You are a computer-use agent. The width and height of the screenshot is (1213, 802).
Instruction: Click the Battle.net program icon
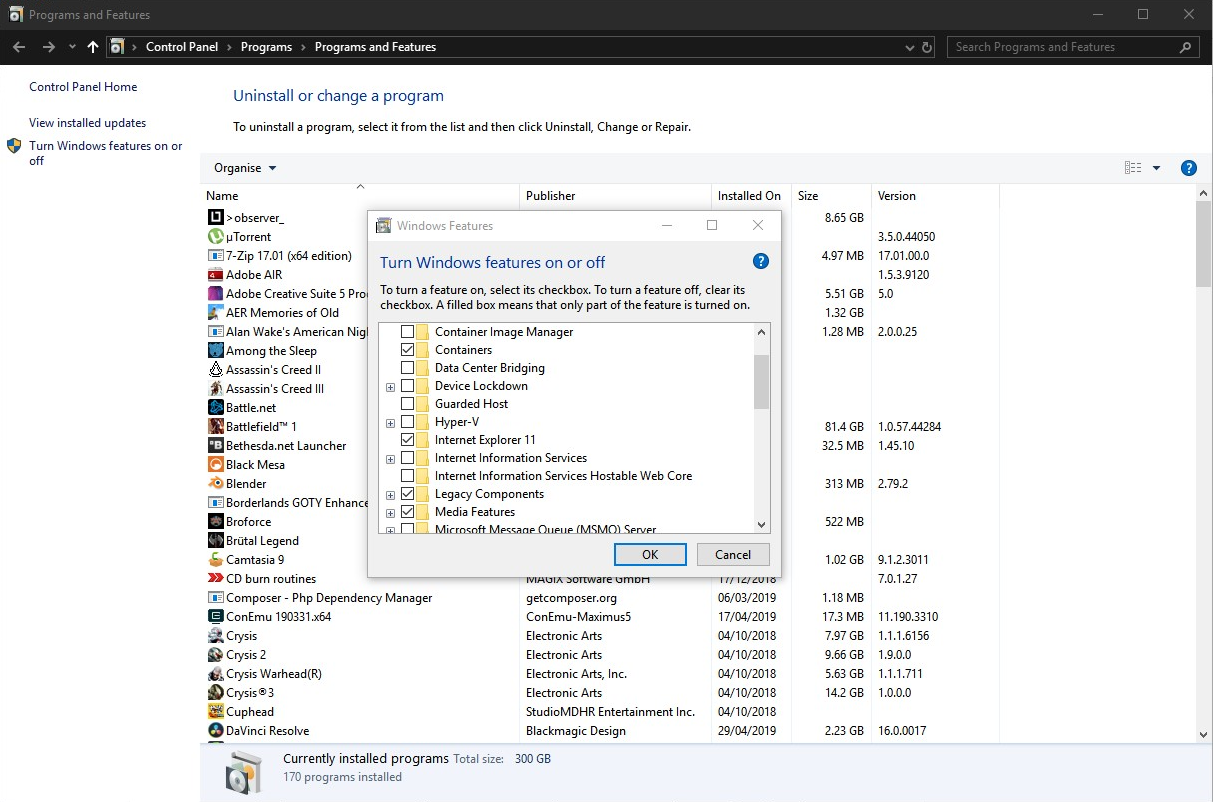(215, 407)
